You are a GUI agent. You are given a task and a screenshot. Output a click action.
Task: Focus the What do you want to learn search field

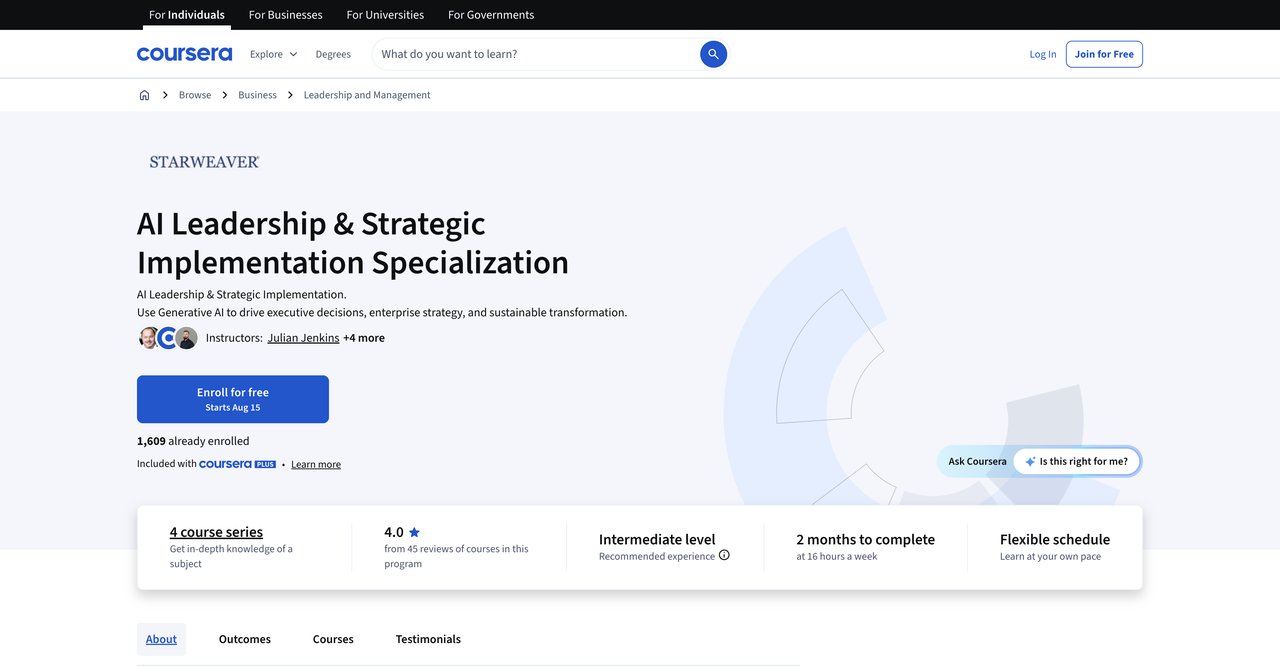535,54
